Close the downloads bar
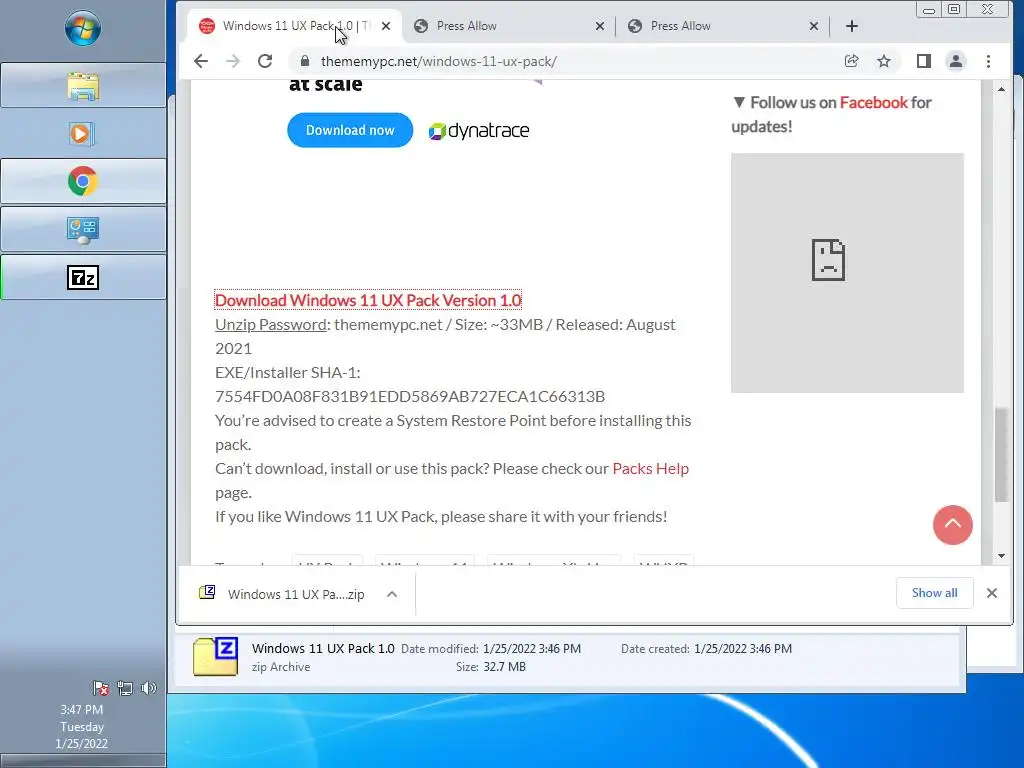The width and height of the screenshot is (1024, 768). (x=992, y=593)
